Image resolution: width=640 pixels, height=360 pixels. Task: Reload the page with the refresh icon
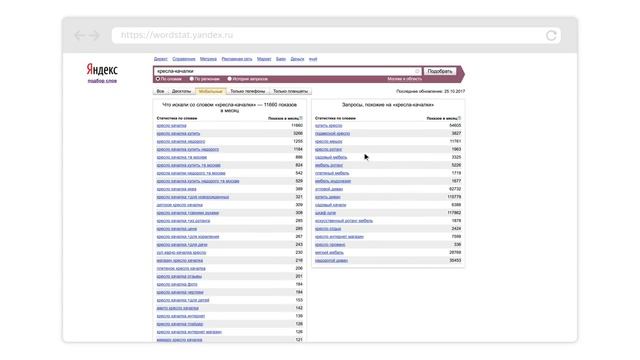[551, 36]
